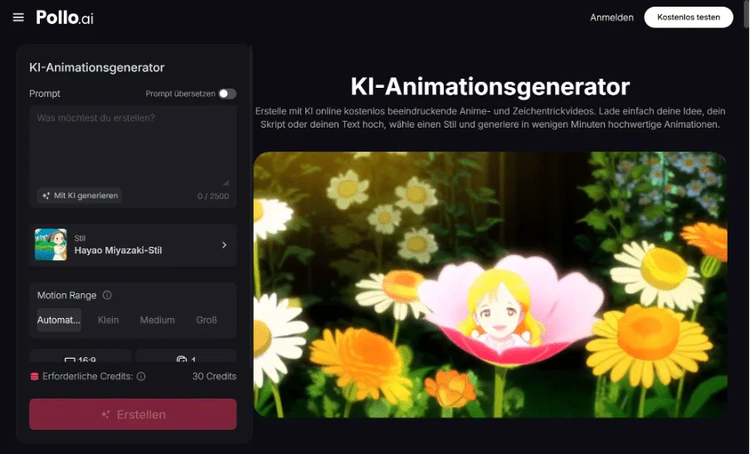Expand style options with the chevron arrow
The image size is (750, 454).
pyautogui.click(x=224, y=245)
